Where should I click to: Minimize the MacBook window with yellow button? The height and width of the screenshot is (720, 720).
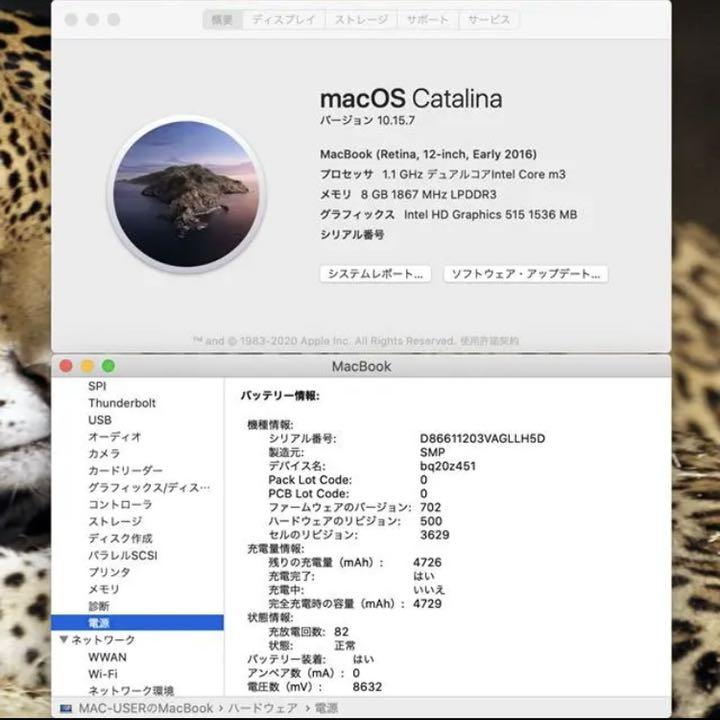click(x=87, y=366)
